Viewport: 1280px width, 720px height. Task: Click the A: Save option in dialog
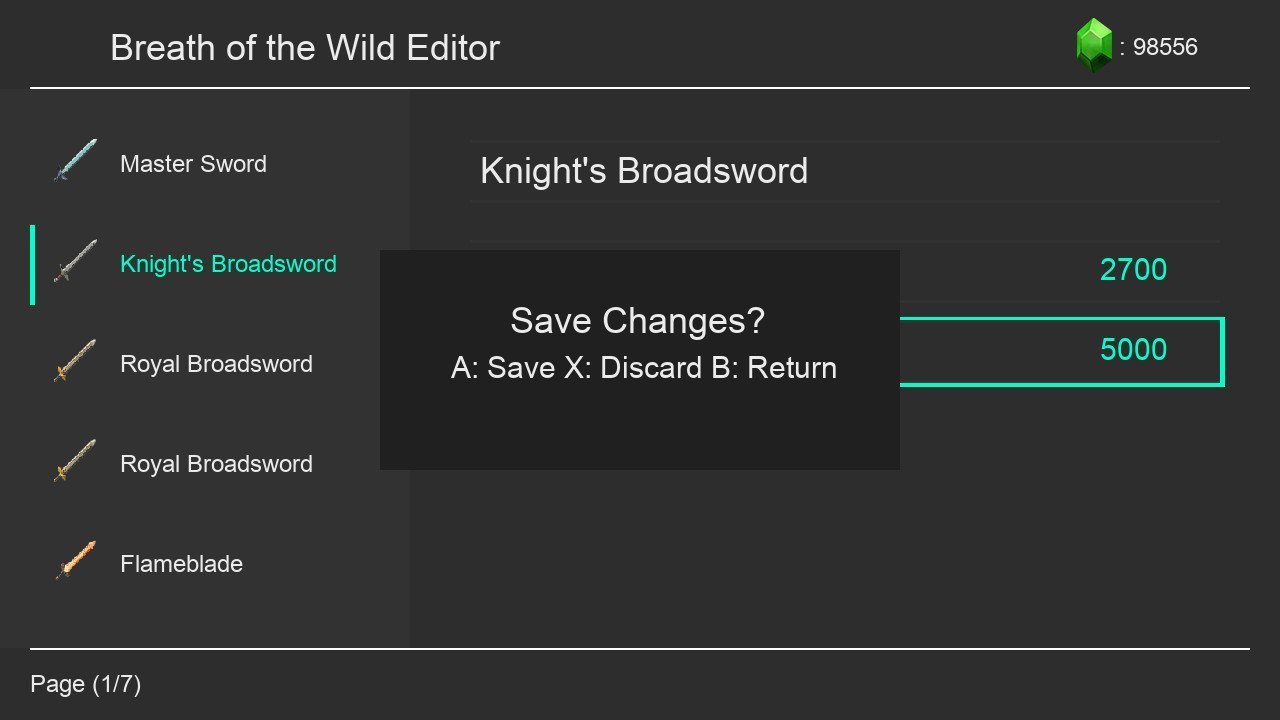coord(503,368)
